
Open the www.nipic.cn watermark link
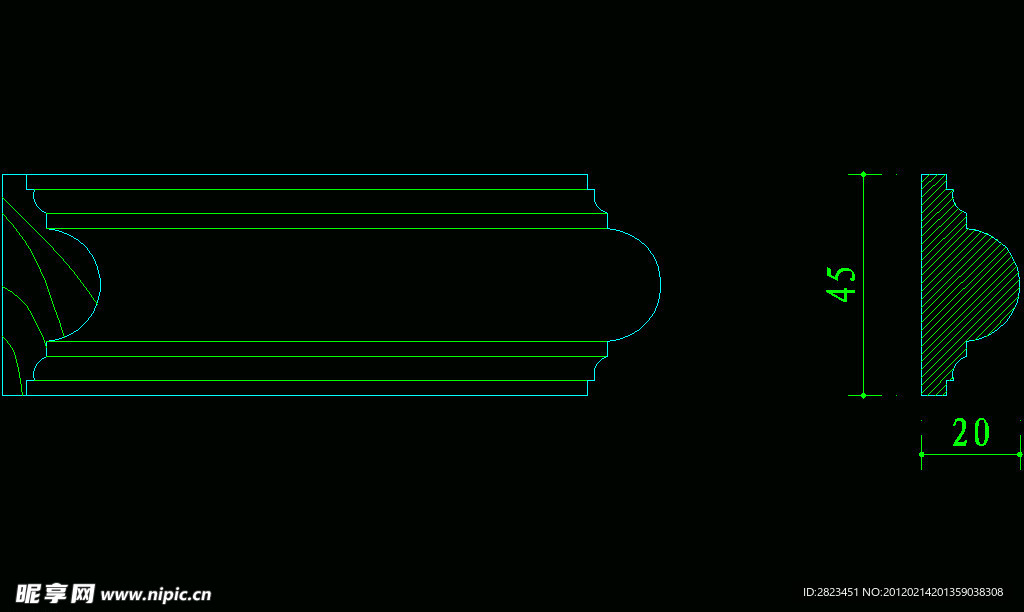pyautogui.click(x=156, y=594)
